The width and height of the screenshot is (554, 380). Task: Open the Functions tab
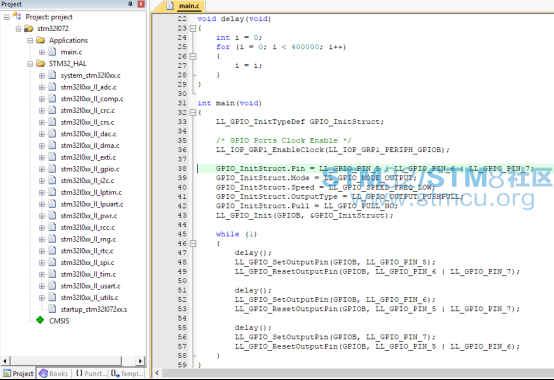[91, 373]
